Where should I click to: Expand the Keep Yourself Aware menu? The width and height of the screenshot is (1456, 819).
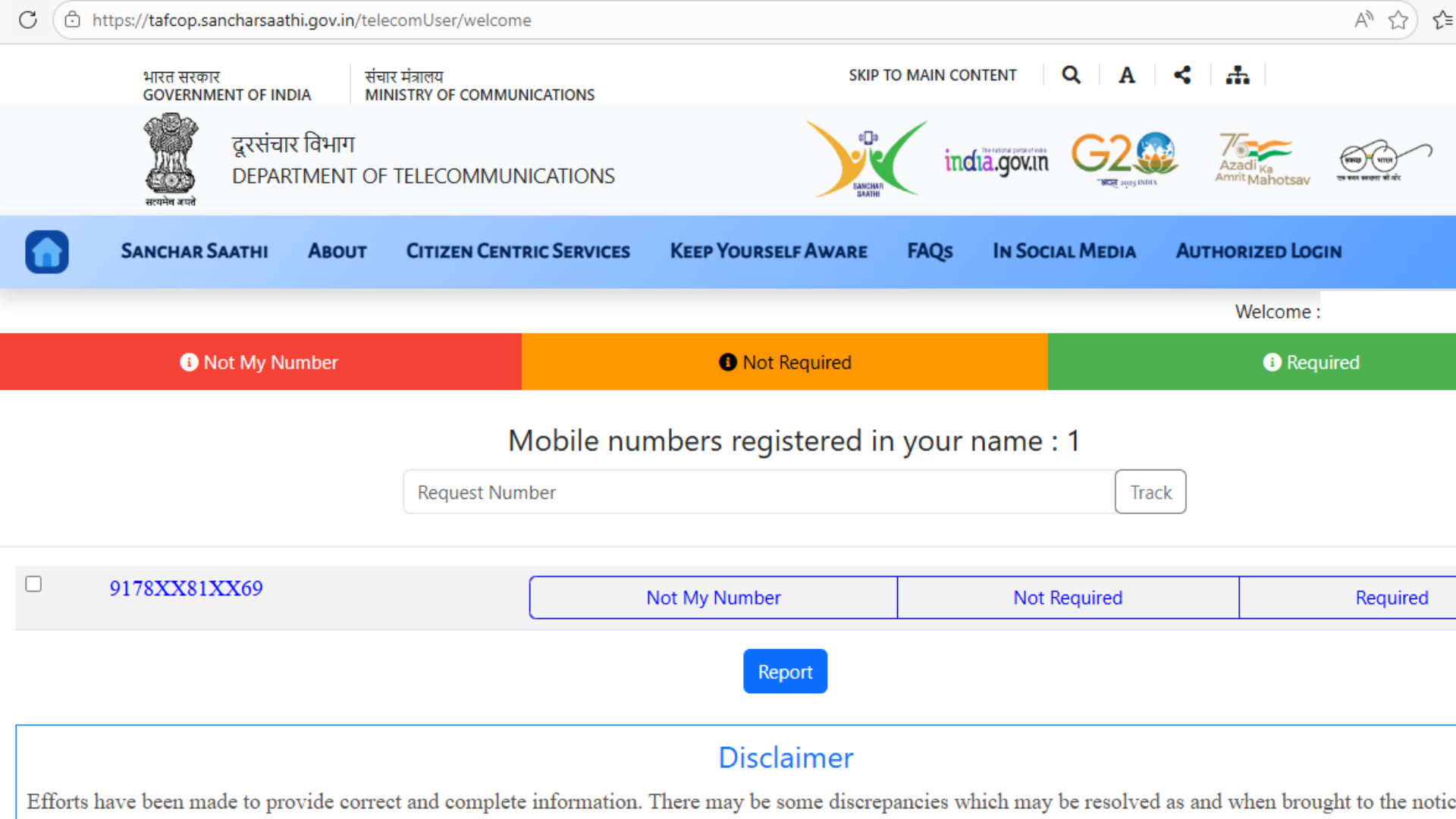coord(768,251)
